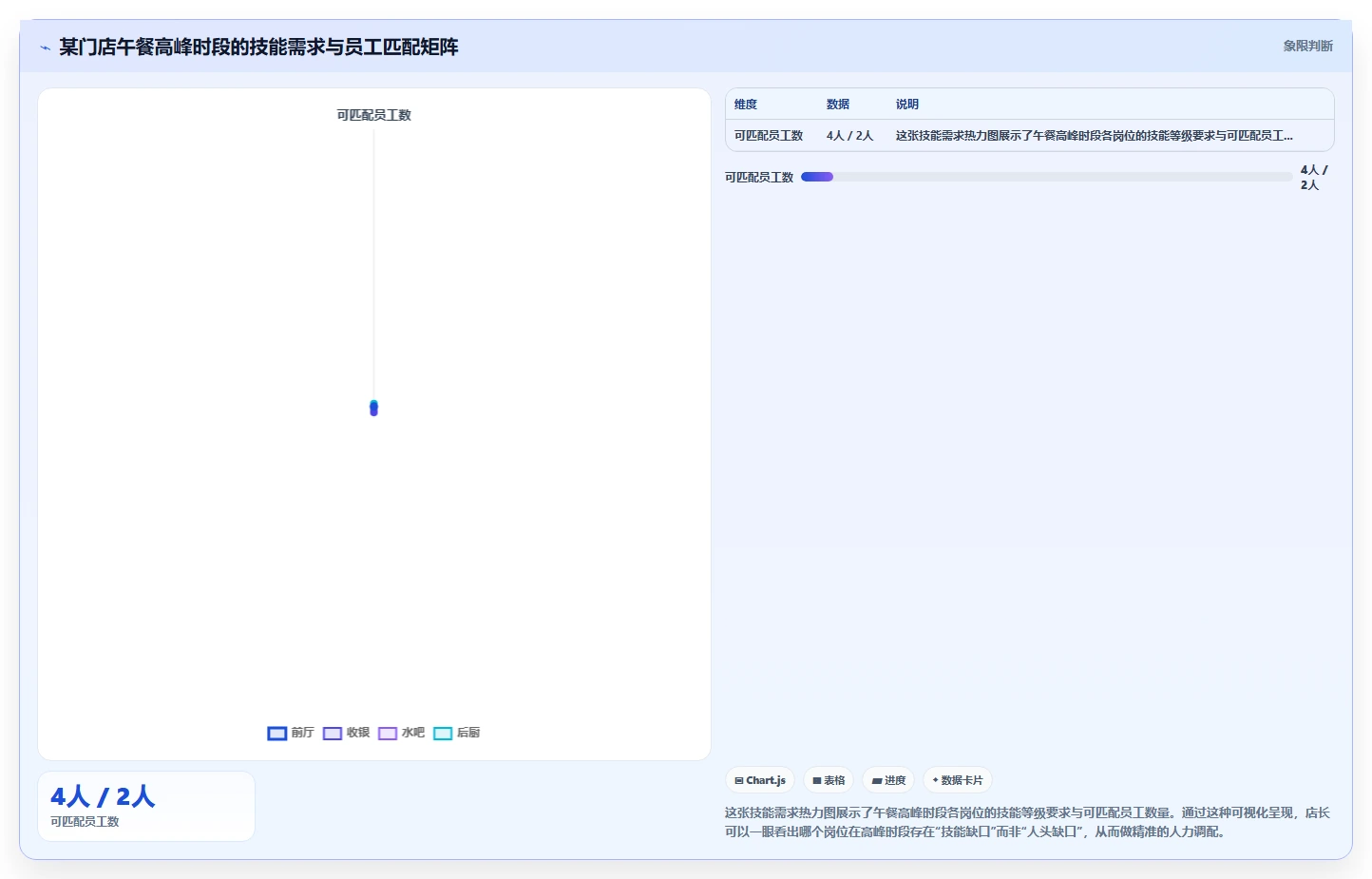This screenshot has height=879, width=1372.
Task: Click the chart icon beside the page title
Action: tap(45, 48)
